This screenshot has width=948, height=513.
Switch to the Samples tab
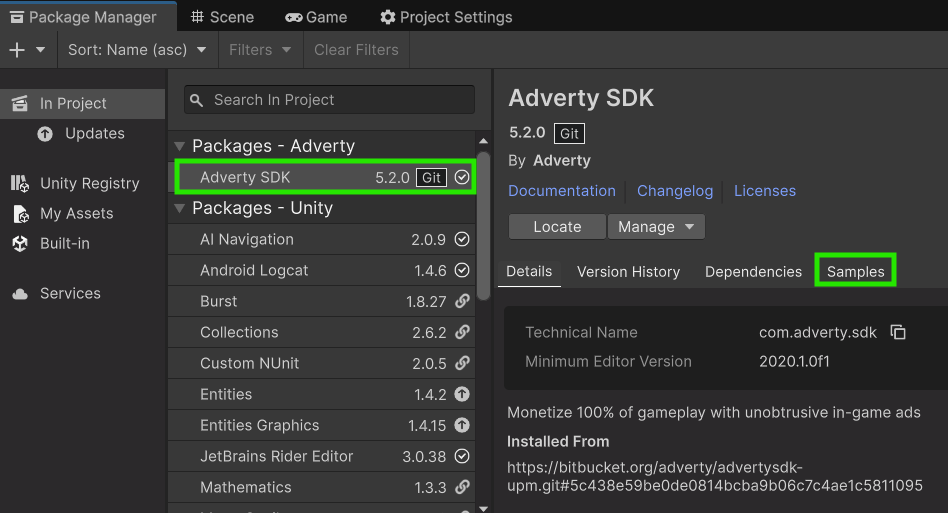(855, 272)
